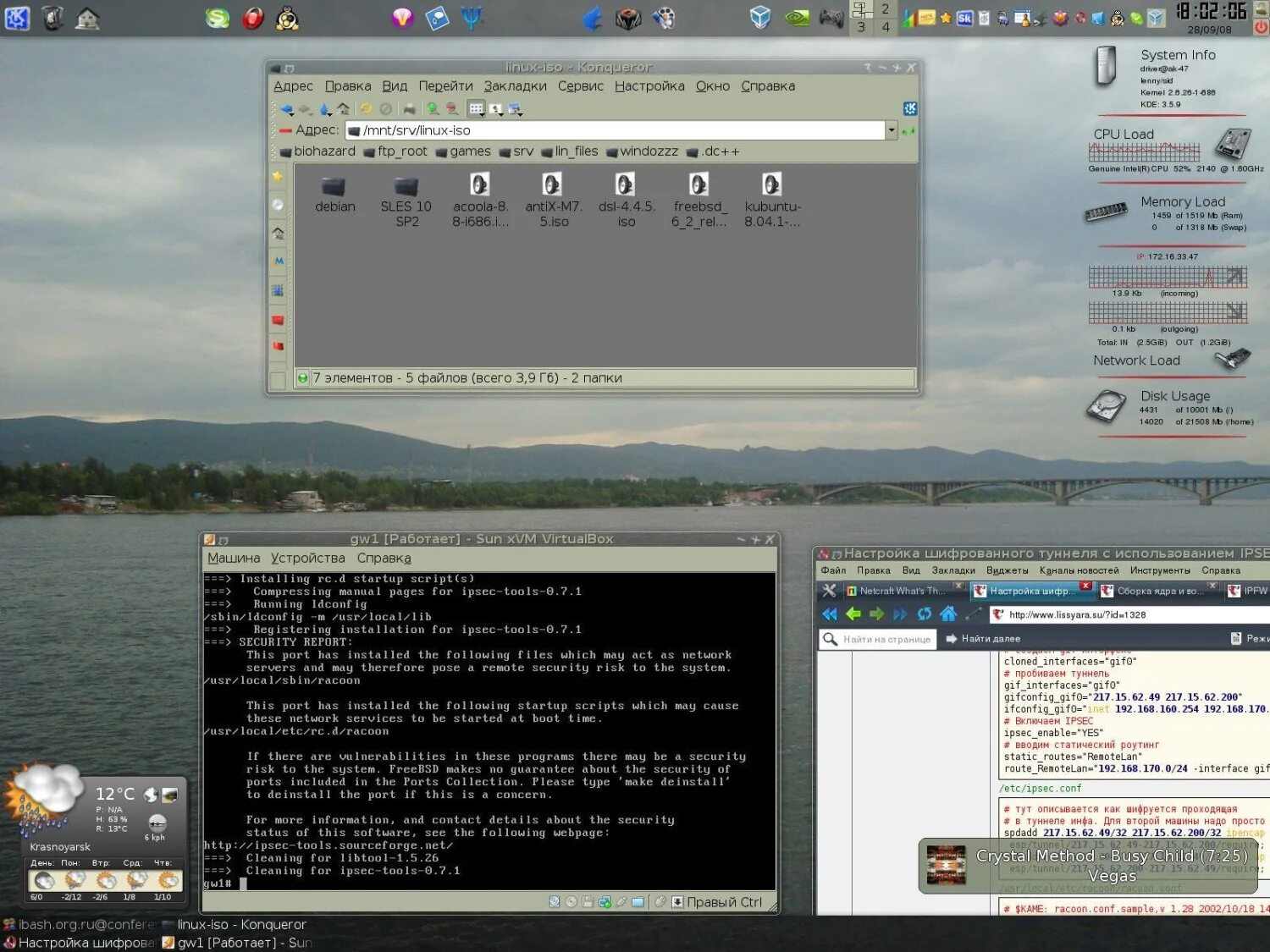This screenshot has height=952, width=1270.
Task: Open Konqueror Адрес menu
Action: click(x=293, y=86)
